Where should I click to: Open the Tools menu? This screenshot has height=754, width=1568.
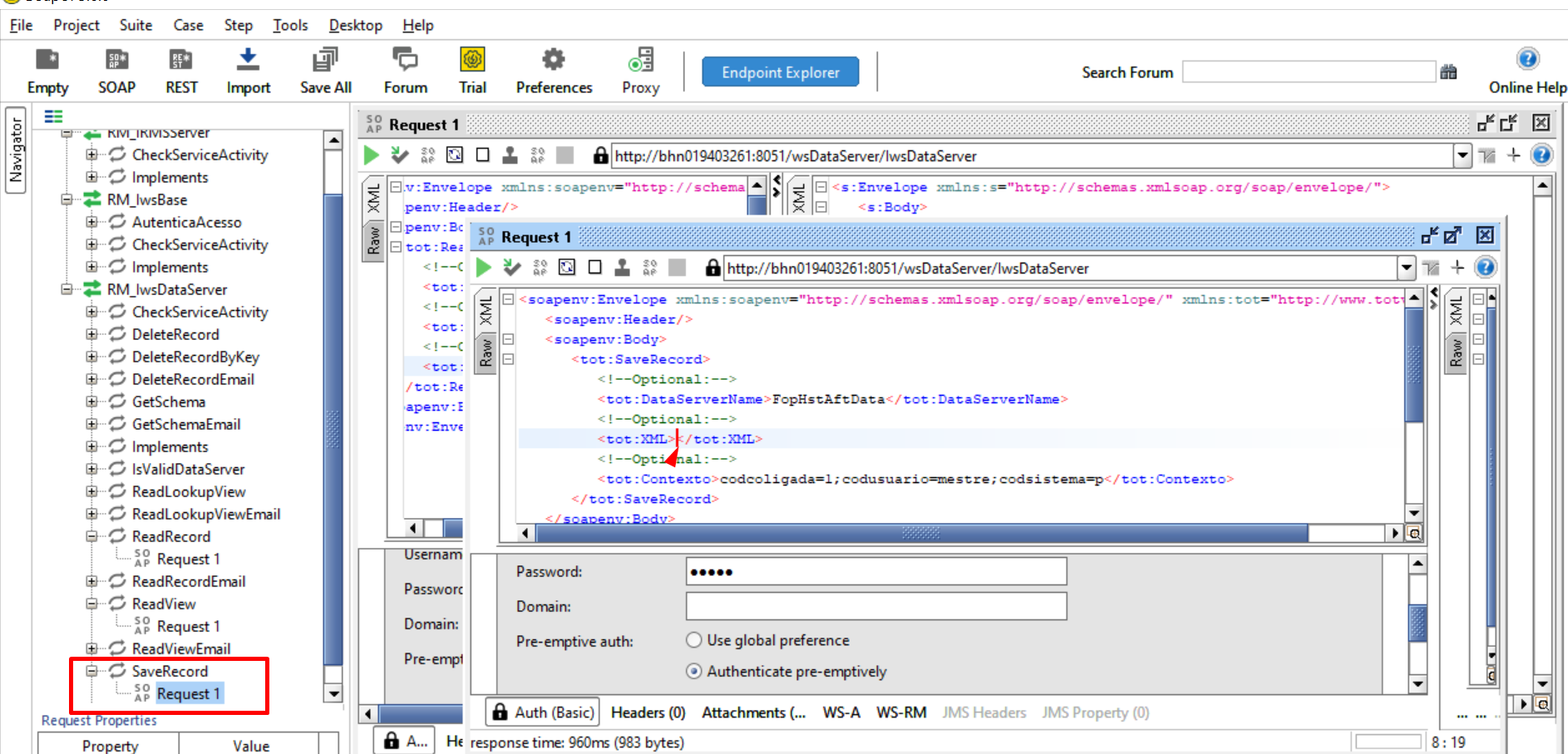point(290,25)
